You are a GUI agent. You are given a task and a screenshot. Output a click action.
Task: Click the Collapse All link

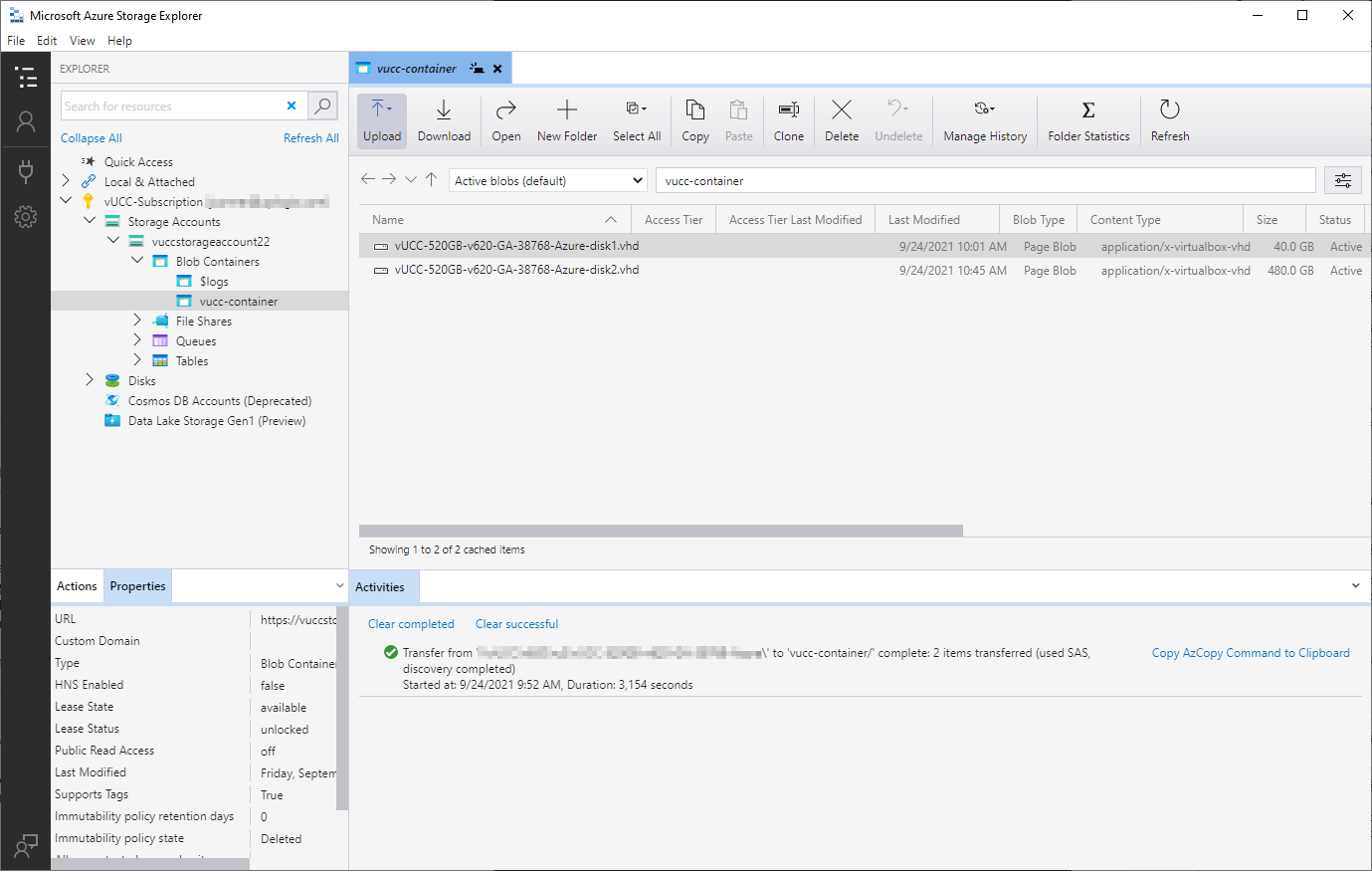(92, 138)
